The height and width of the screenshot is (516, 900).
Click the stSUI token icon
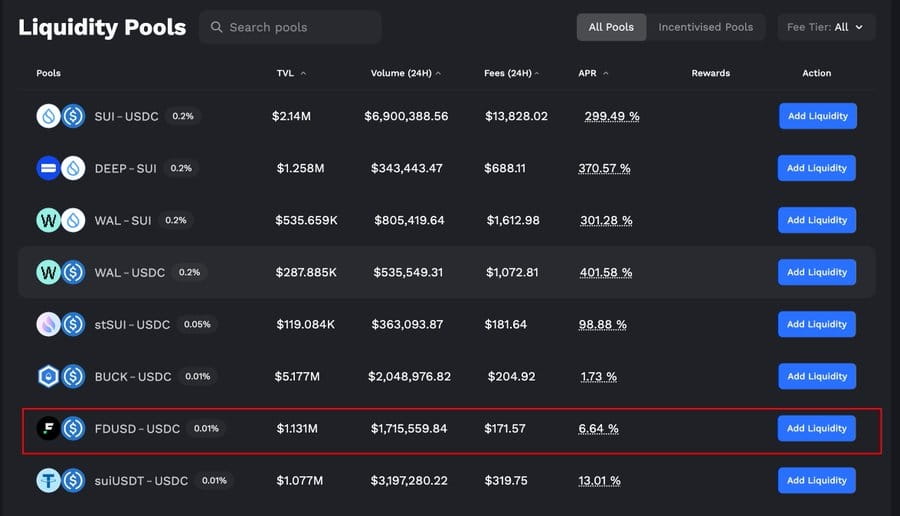pos(48,324)
